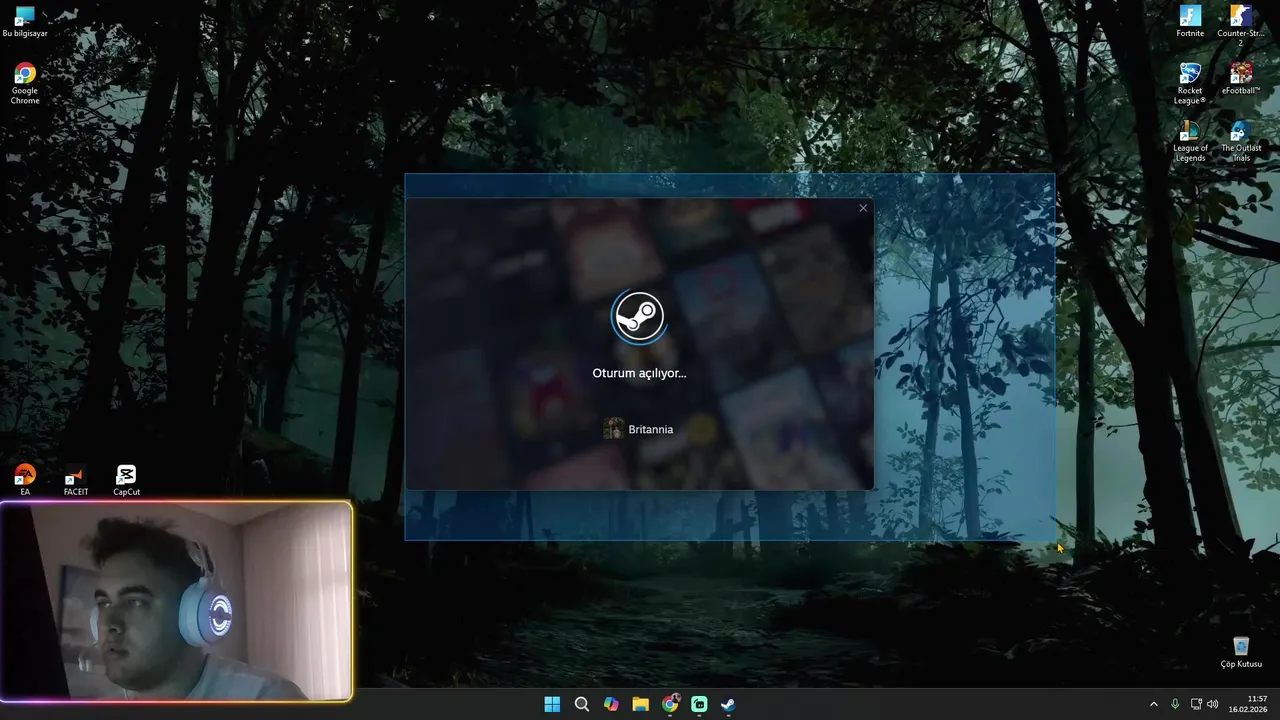Open League of Legends shortcut
Image resolution: width=1280 pixels, height=720 pixels.
(1190, 140)
